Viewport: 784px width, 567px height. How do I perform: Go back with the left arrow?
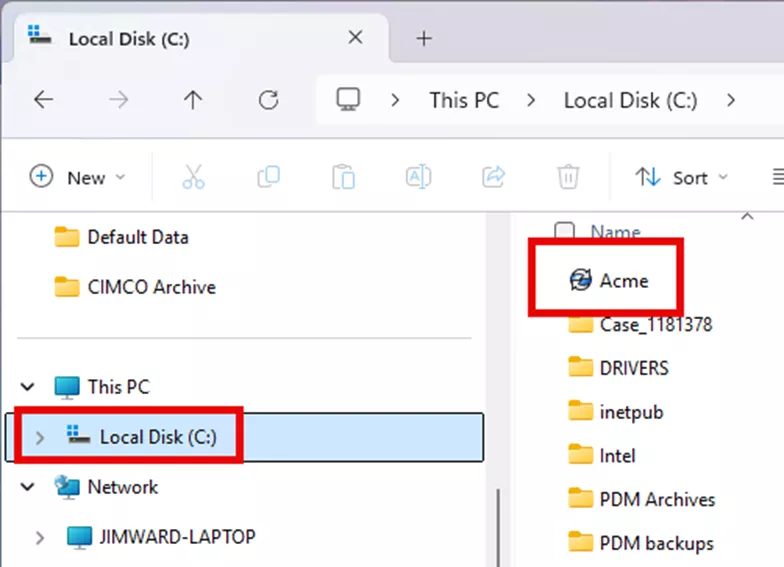[44, 100]
